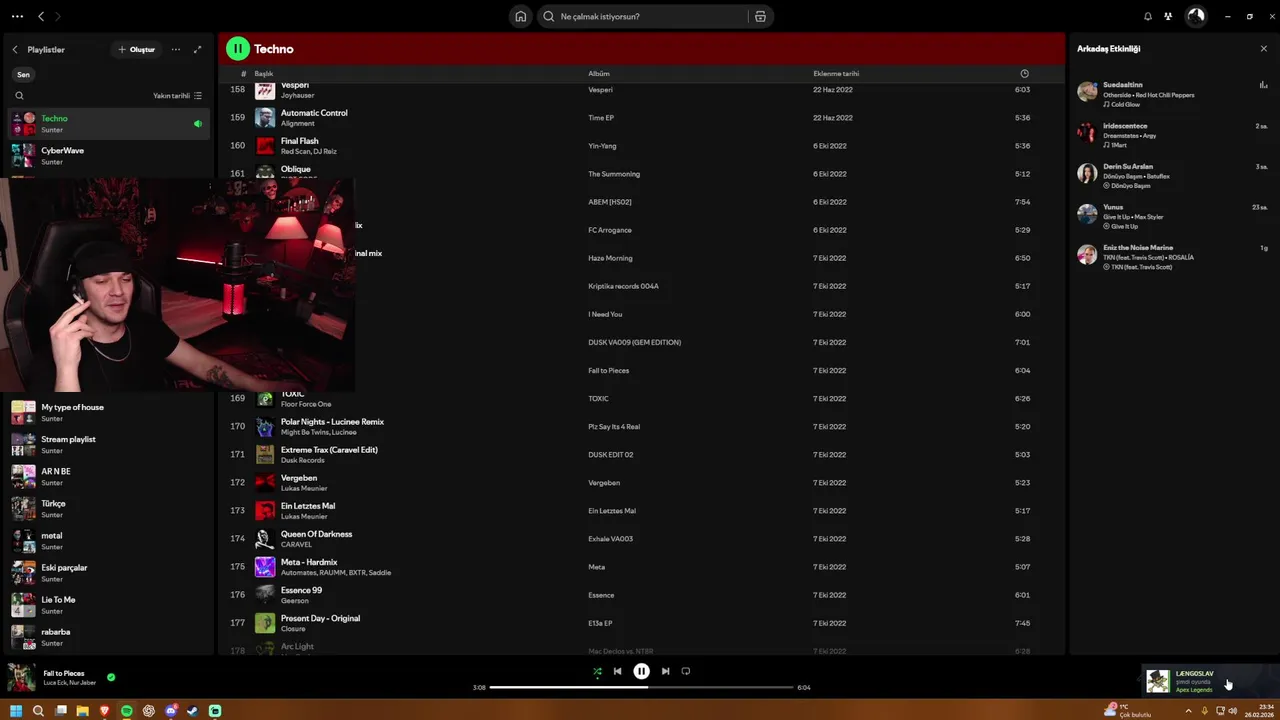Select the Meta - Hardmix track
Viewport: 1280px width, 720px height.
coord(641,567)
